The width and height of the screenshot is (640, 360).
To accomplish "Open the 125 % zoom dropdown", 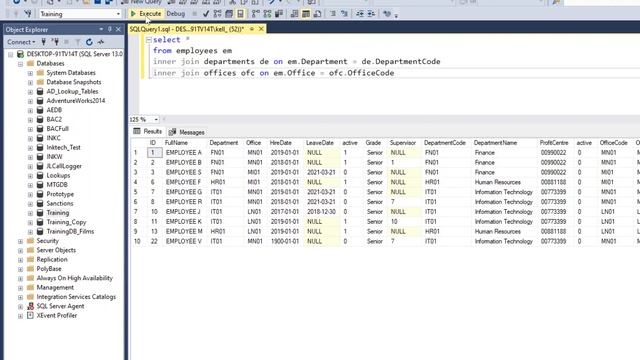I will pos(156,120).
